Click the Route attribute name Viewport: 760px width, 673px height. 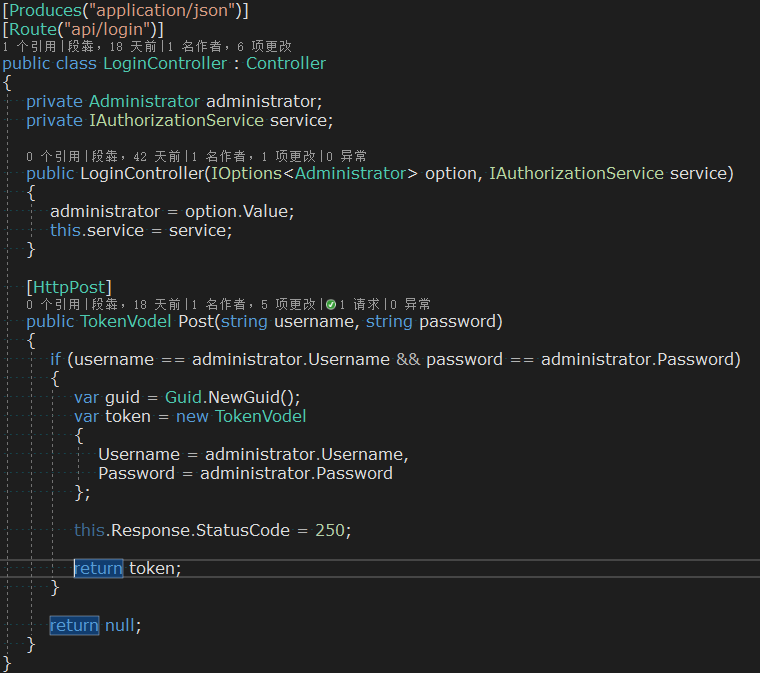click(33, 30)
